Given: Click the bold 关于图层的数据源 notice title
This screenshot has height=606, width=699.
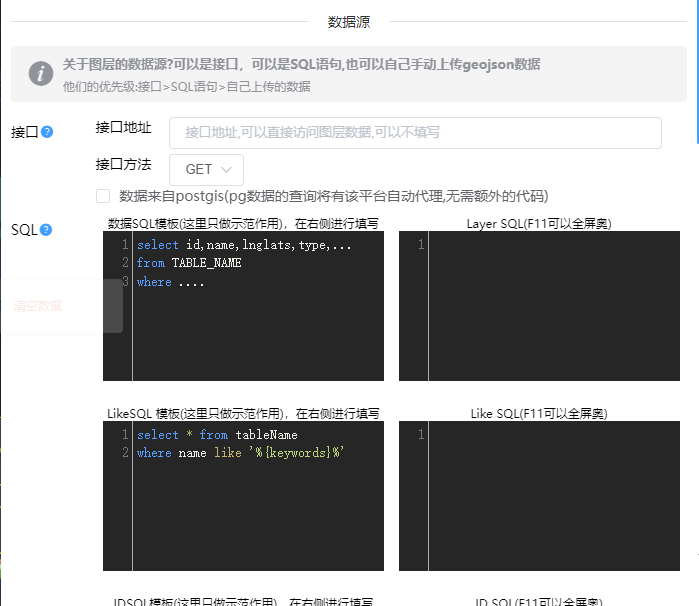Looking at the screenshot, I should 301,64.
